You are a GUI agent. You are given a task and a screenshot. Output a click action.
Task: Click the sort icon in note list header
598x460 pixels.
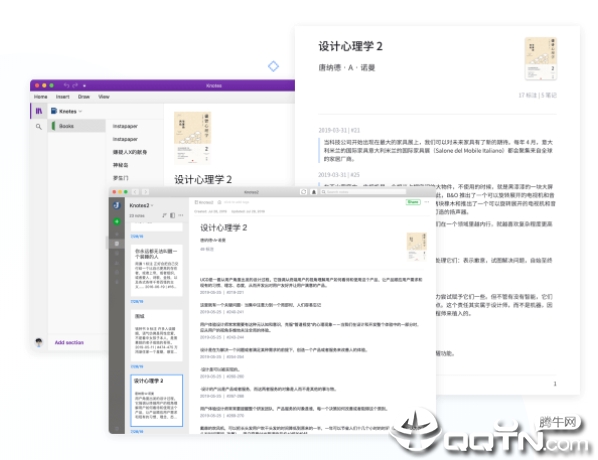164,216
